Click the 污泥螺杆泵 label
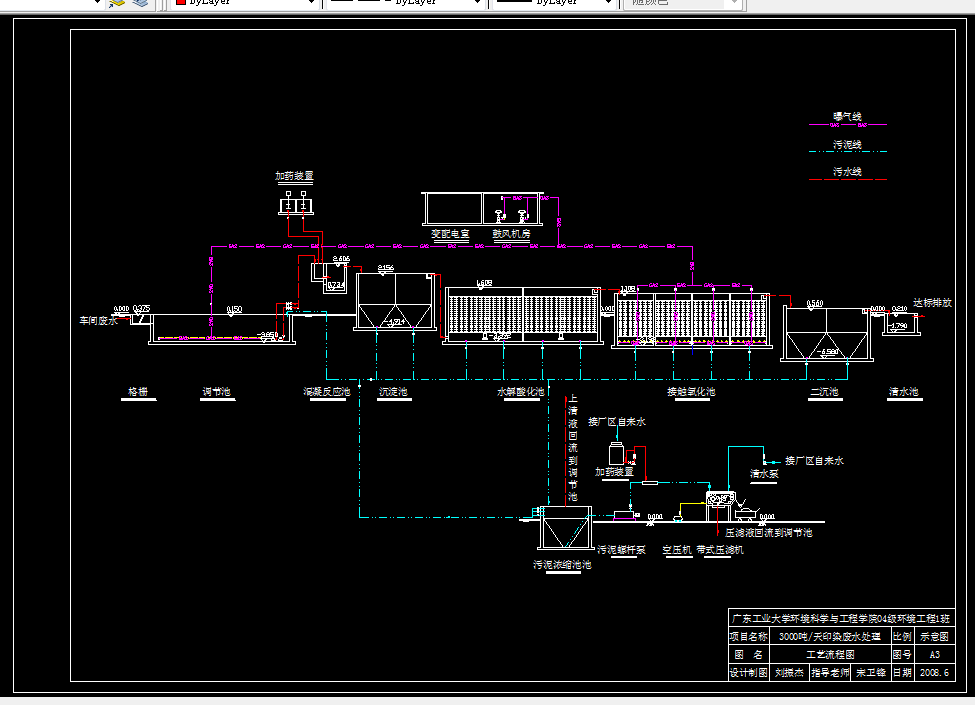The height and width of the screenshot is (705, 975). [x=621, y=550]
